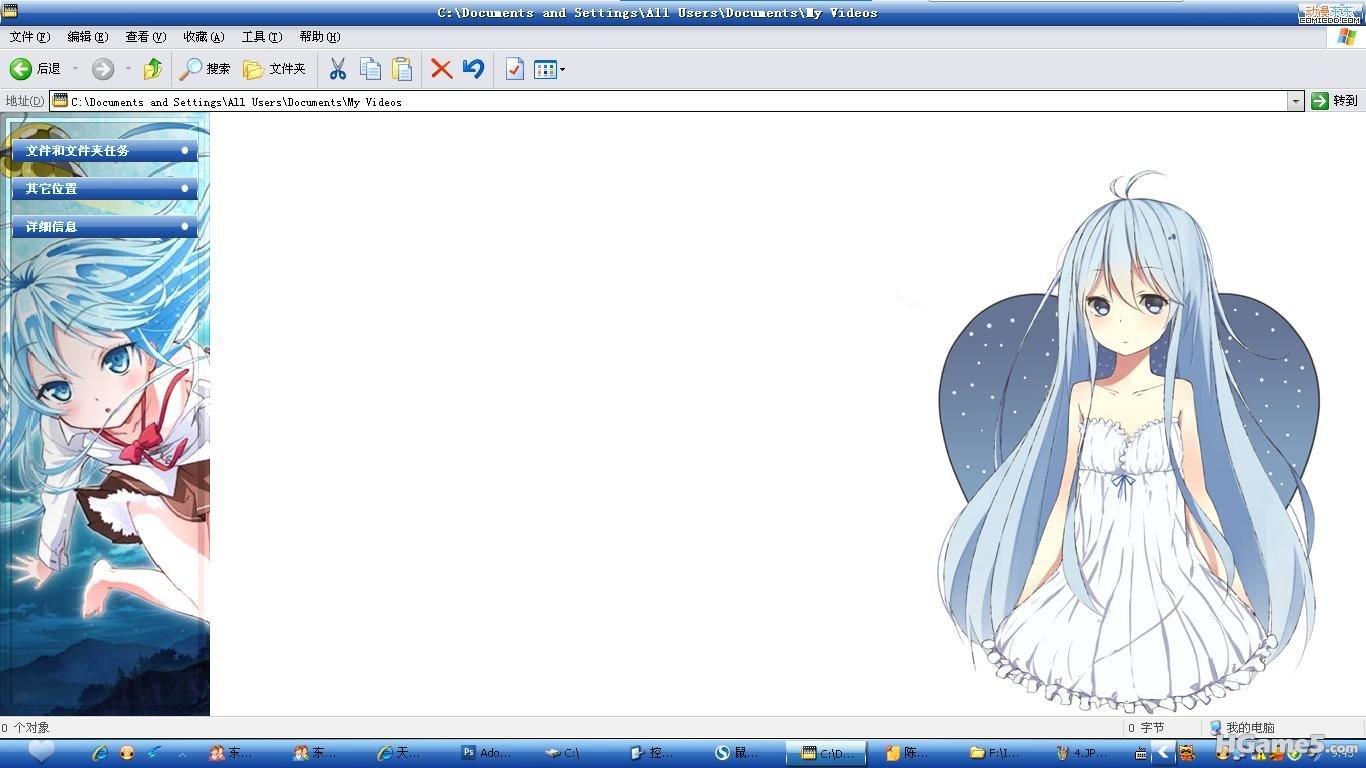Expand the 文件和文件夹任务 panel
Image resolution: width=1366 pixels, height=768 pixels.
tap(104, 151)
